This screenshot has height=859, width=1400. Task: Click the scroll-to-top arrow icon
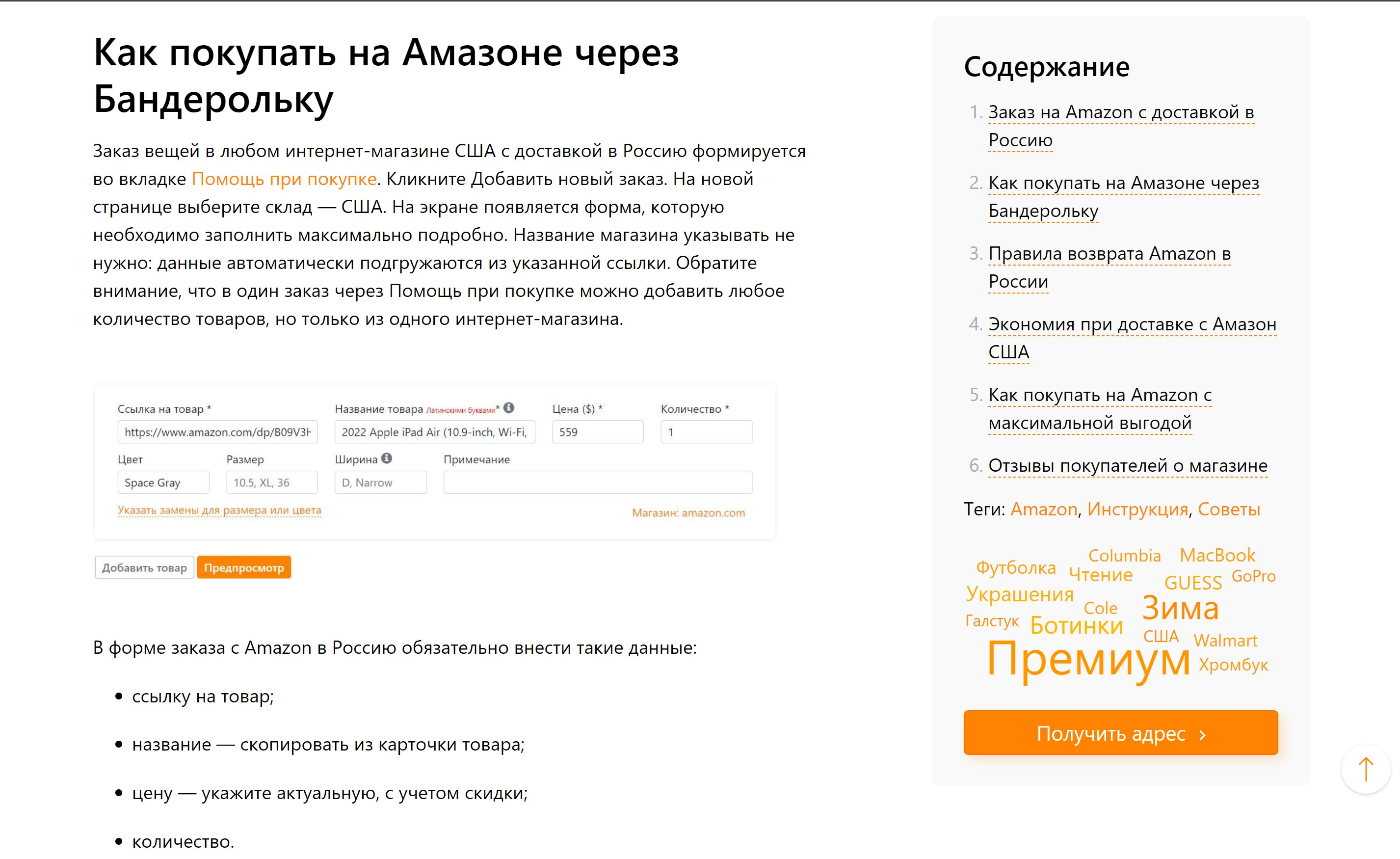click(x=1365, y=769)
